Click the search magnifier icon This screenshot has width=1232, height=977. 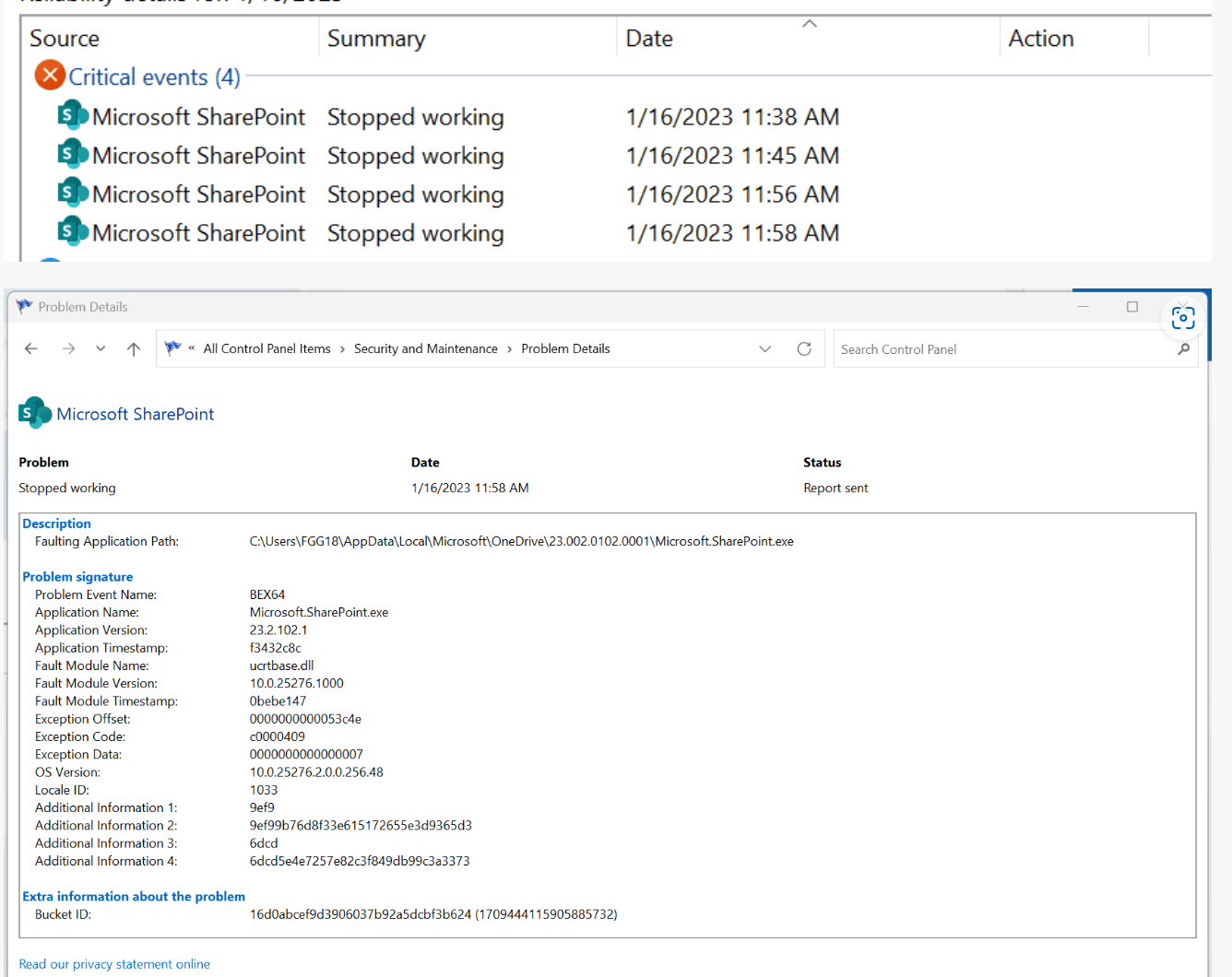tap(1183, 349)
